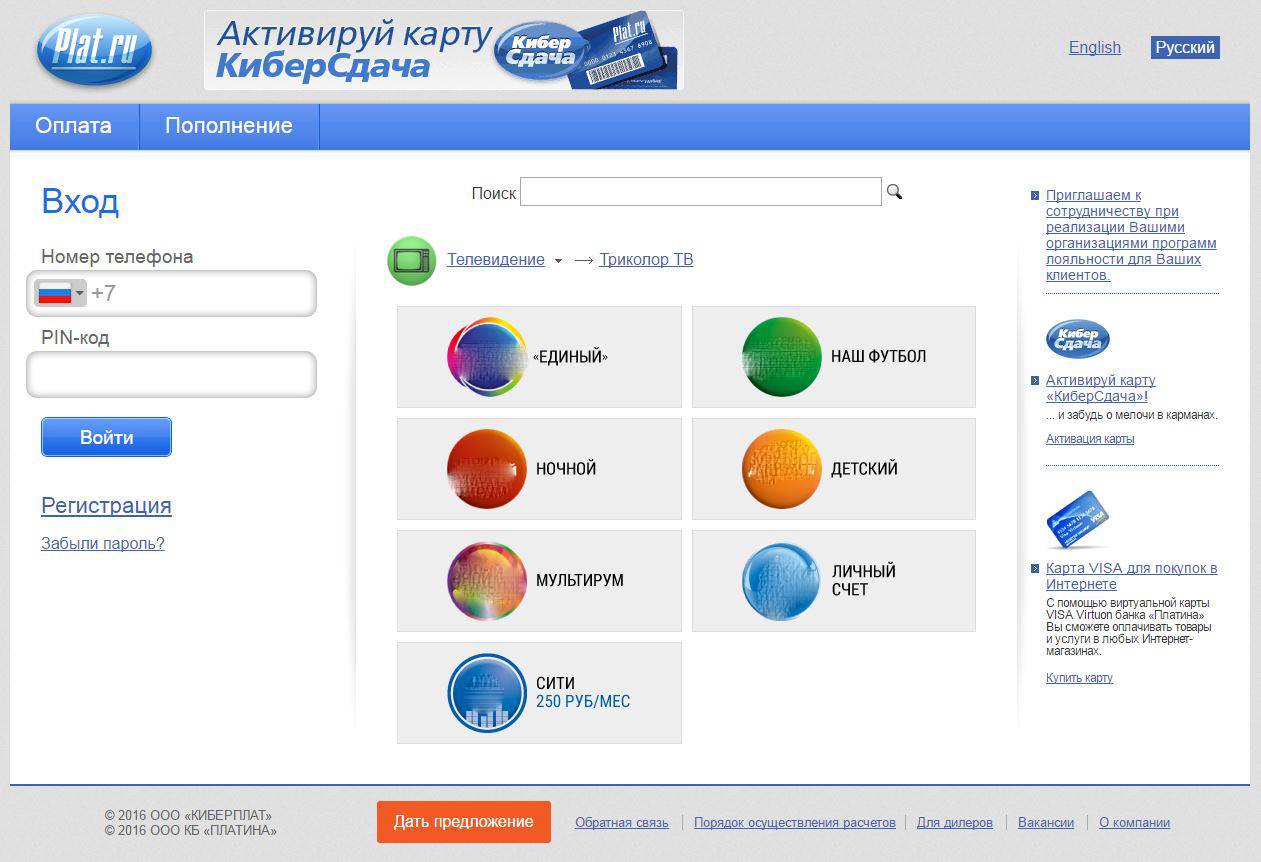This screenshot has height=862, width=1261.
Task: Click the КиберСдача oval logo in sidebar
Action: [1078, 339]
